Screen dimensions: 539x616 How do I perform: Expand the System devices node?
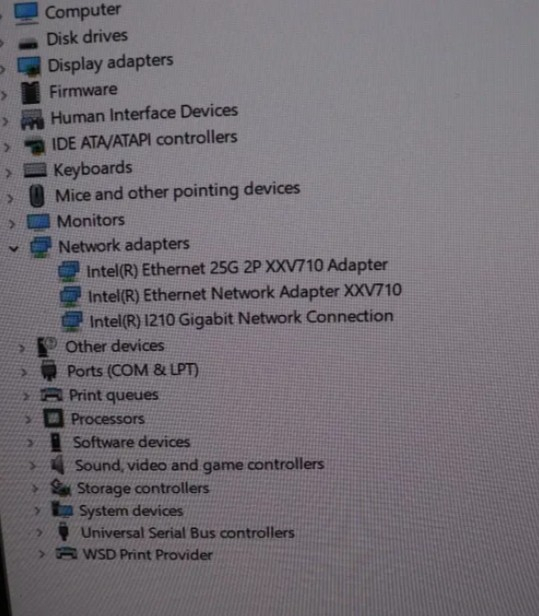pos(37,510)
